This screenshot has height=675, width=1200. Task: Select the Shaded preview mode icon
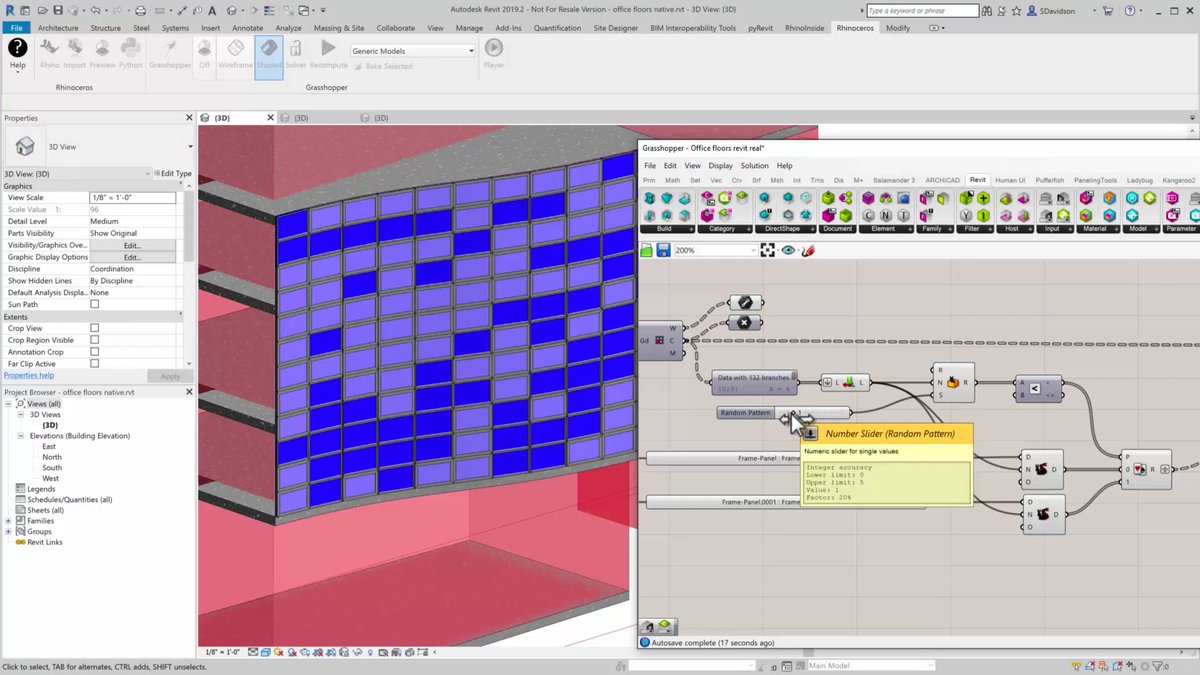pos(269,53)
